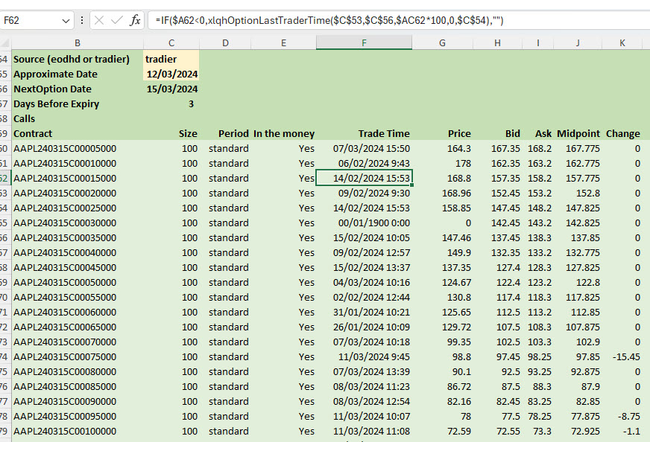Select contract cell AAPL240315C00050000

(66, 283)
